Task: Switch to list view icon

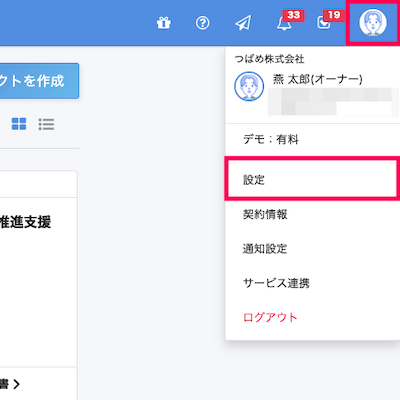Action: pos(46,124)
